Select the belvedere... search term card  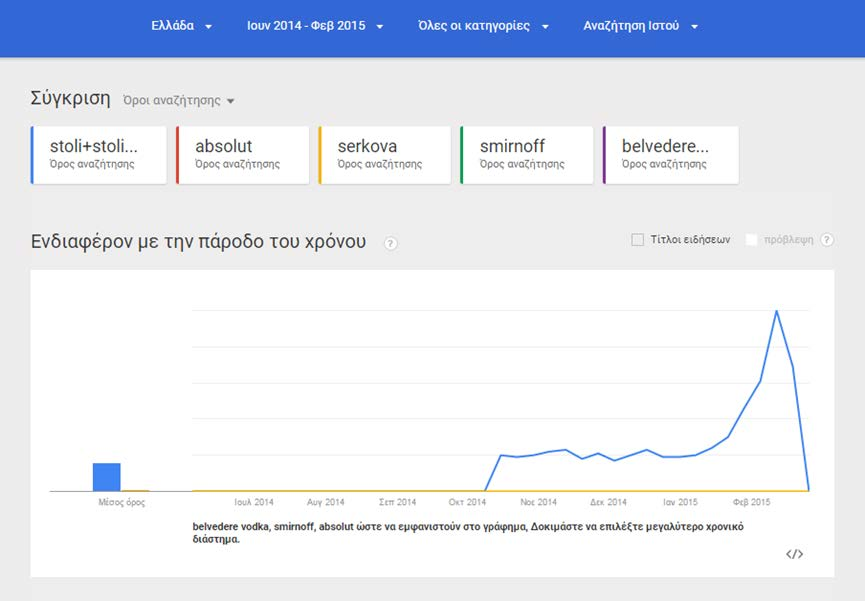point(671,155)
